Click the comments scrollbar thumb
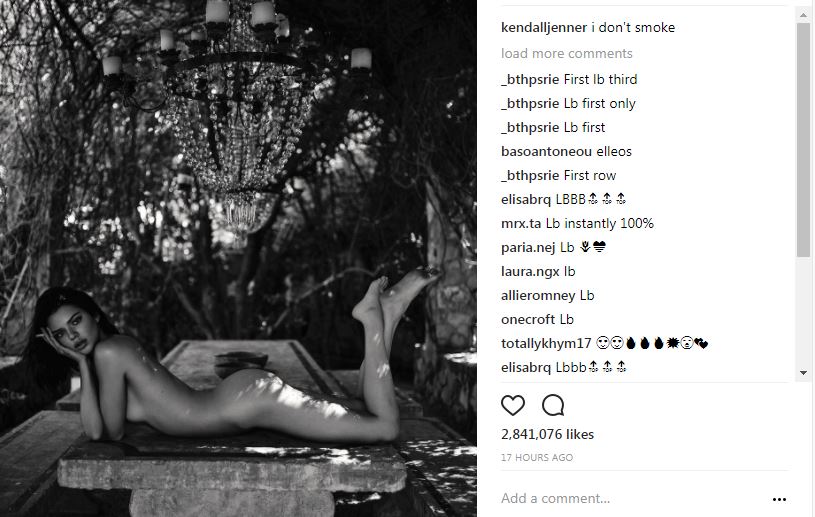Screen dimensions: 815x517 point(804,139)
